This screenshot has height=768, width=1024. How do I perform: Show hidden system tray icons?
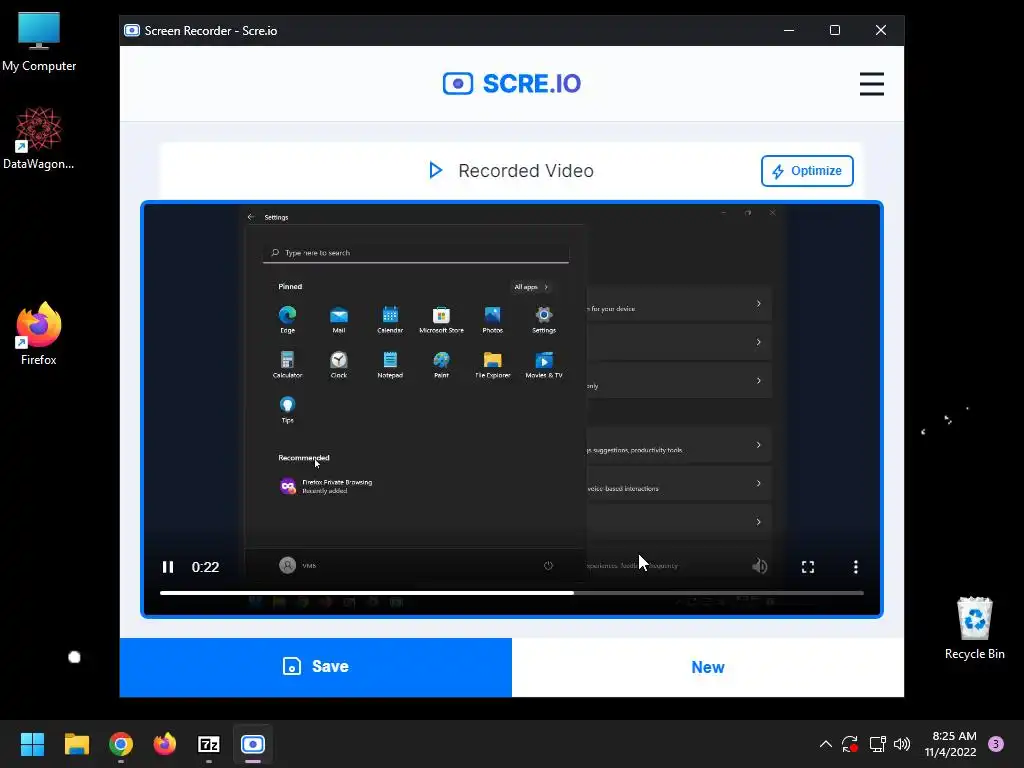825,744
